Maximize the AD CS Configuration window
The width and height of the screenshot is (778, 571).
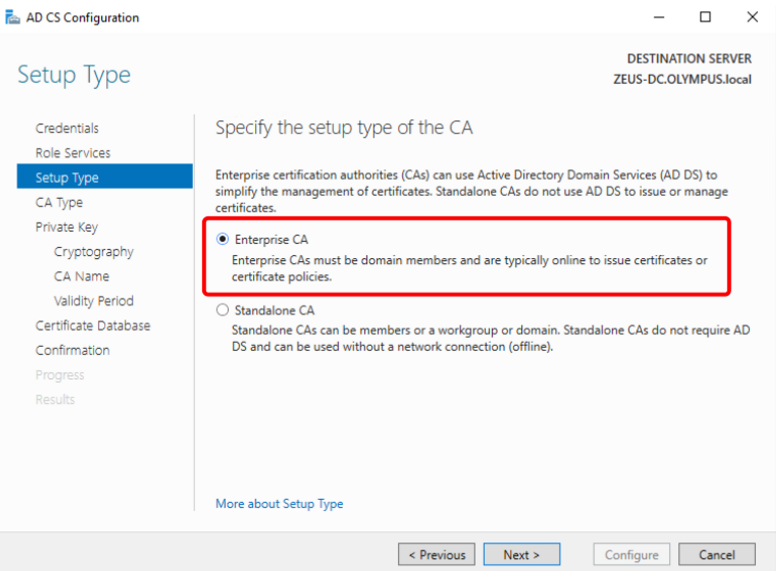coord(705,17)
